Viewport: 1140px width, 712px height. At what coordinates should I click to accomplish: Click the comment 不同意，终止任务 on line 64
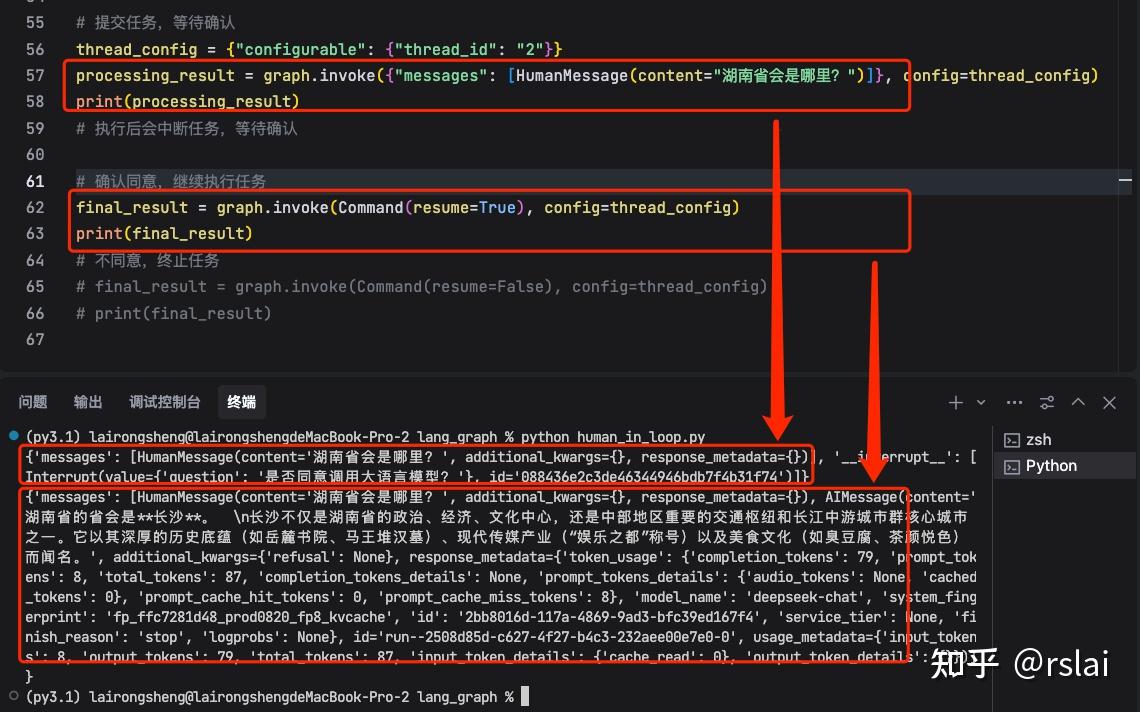[148, 260]
